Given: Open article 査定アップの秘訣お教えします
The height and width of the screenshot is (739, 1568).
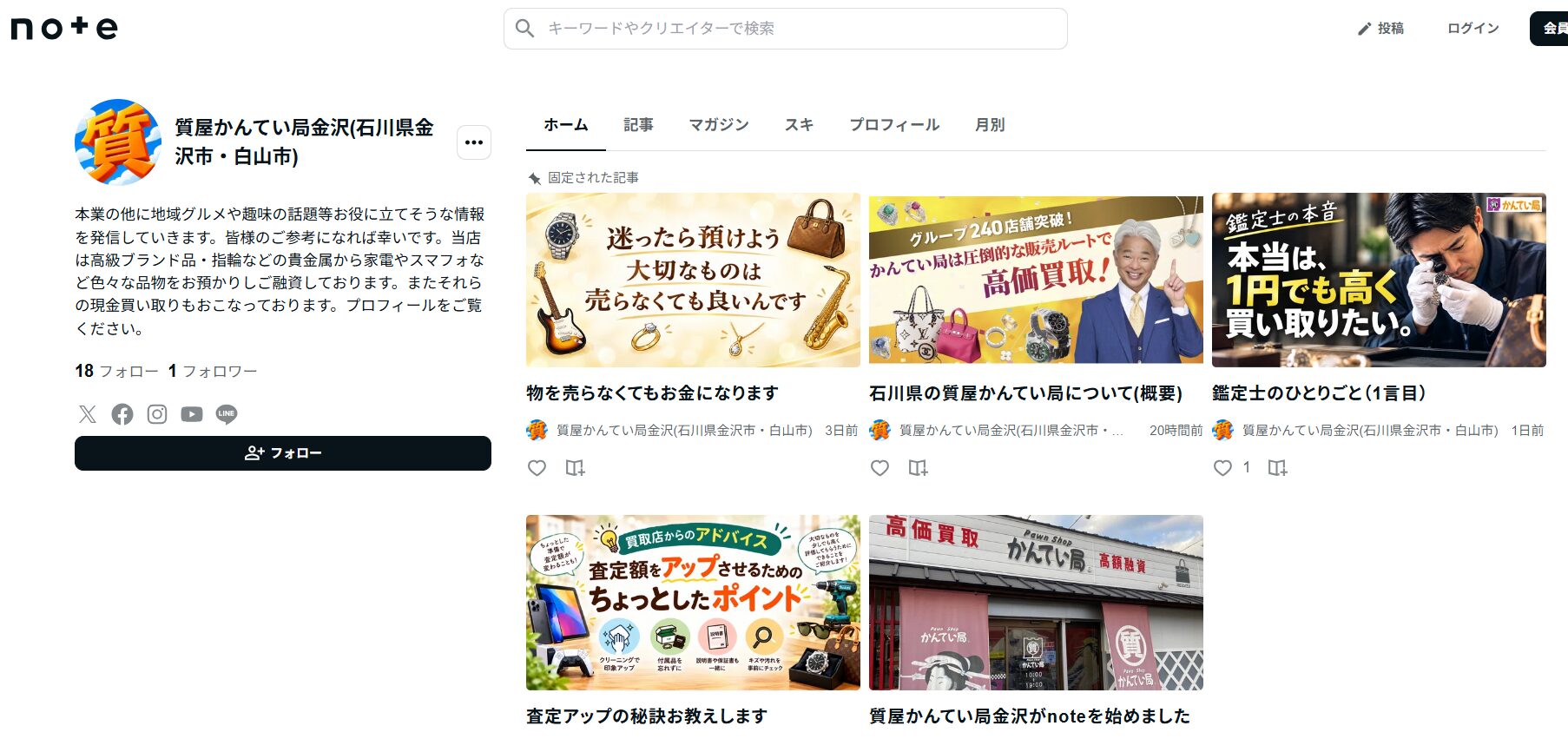Looking at the screenshot, I should (647, 716).
